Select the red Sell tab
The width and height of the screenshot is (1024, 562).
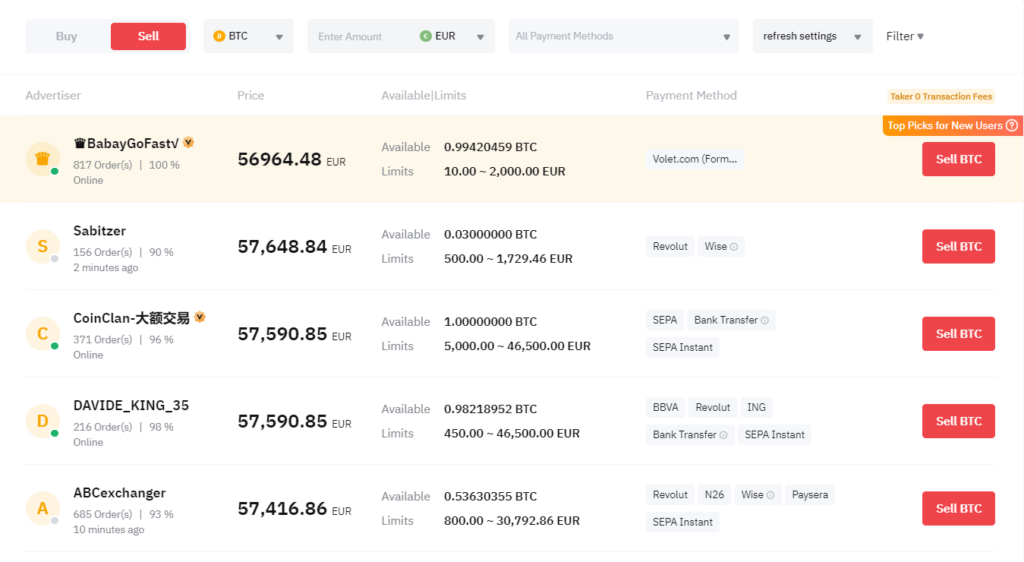pyautogui.click(x=148, y=37)
